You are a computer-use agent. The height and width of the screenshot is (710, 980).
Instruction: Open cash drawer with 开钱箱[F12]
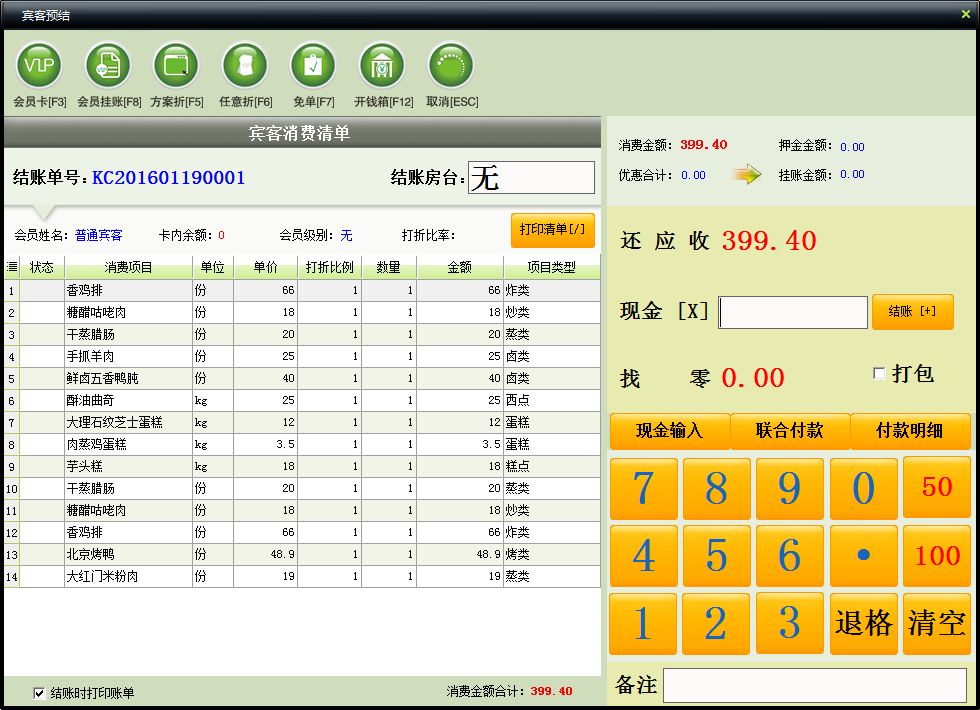[x=382, y=66]
